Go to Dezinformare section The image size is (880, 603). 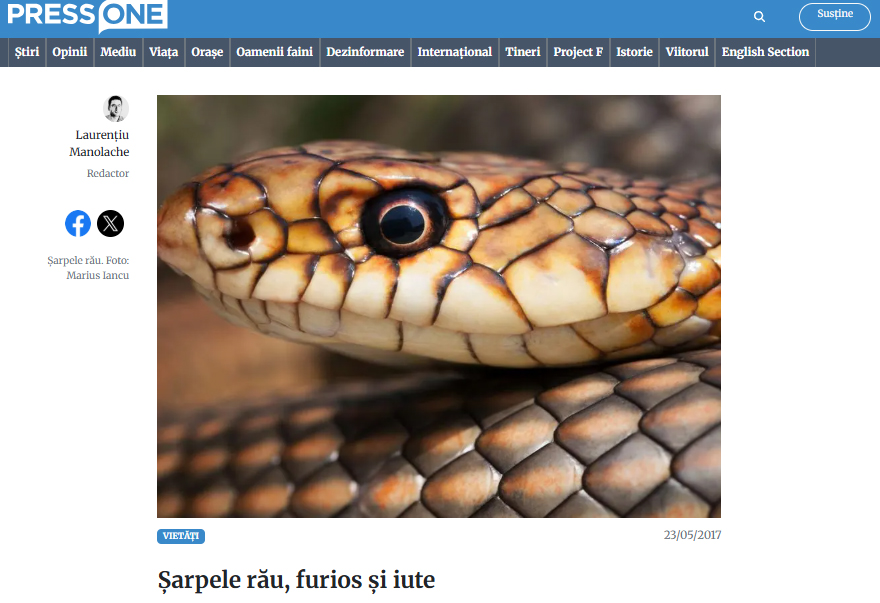[x=365, y=52]
